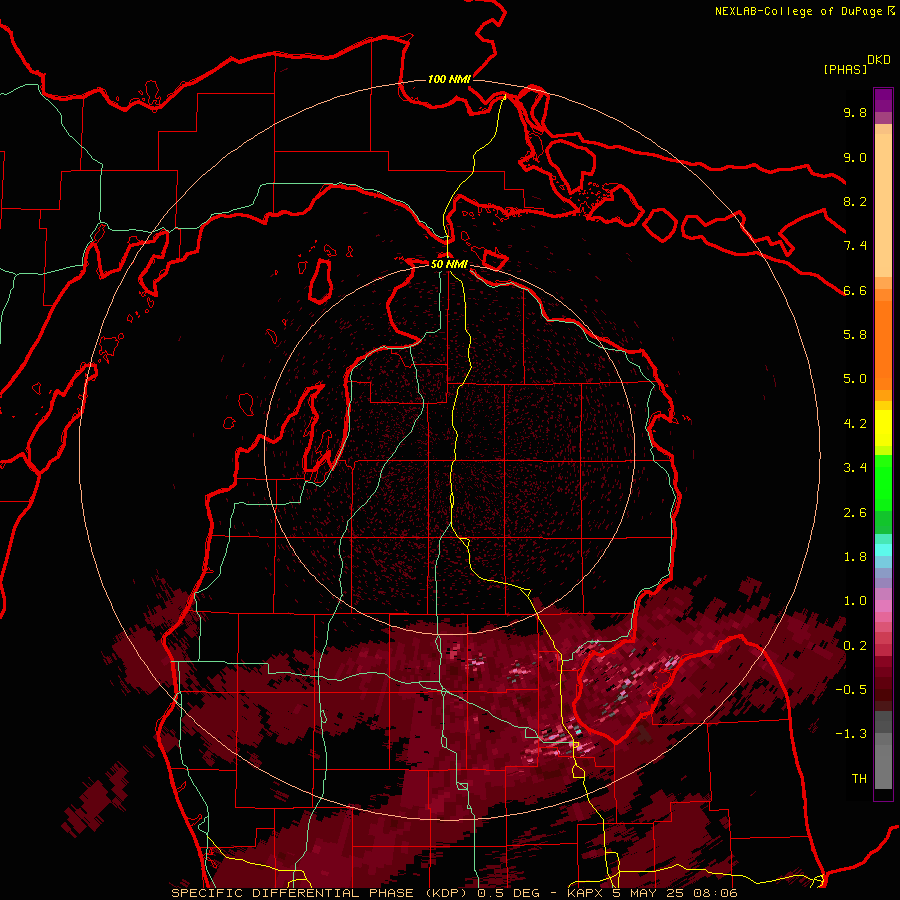This screenshot has height=900, width=900.
Task: Click the 5 MAY 25 date in the caption
Action: pyautogui.click(x=647, y=893)
